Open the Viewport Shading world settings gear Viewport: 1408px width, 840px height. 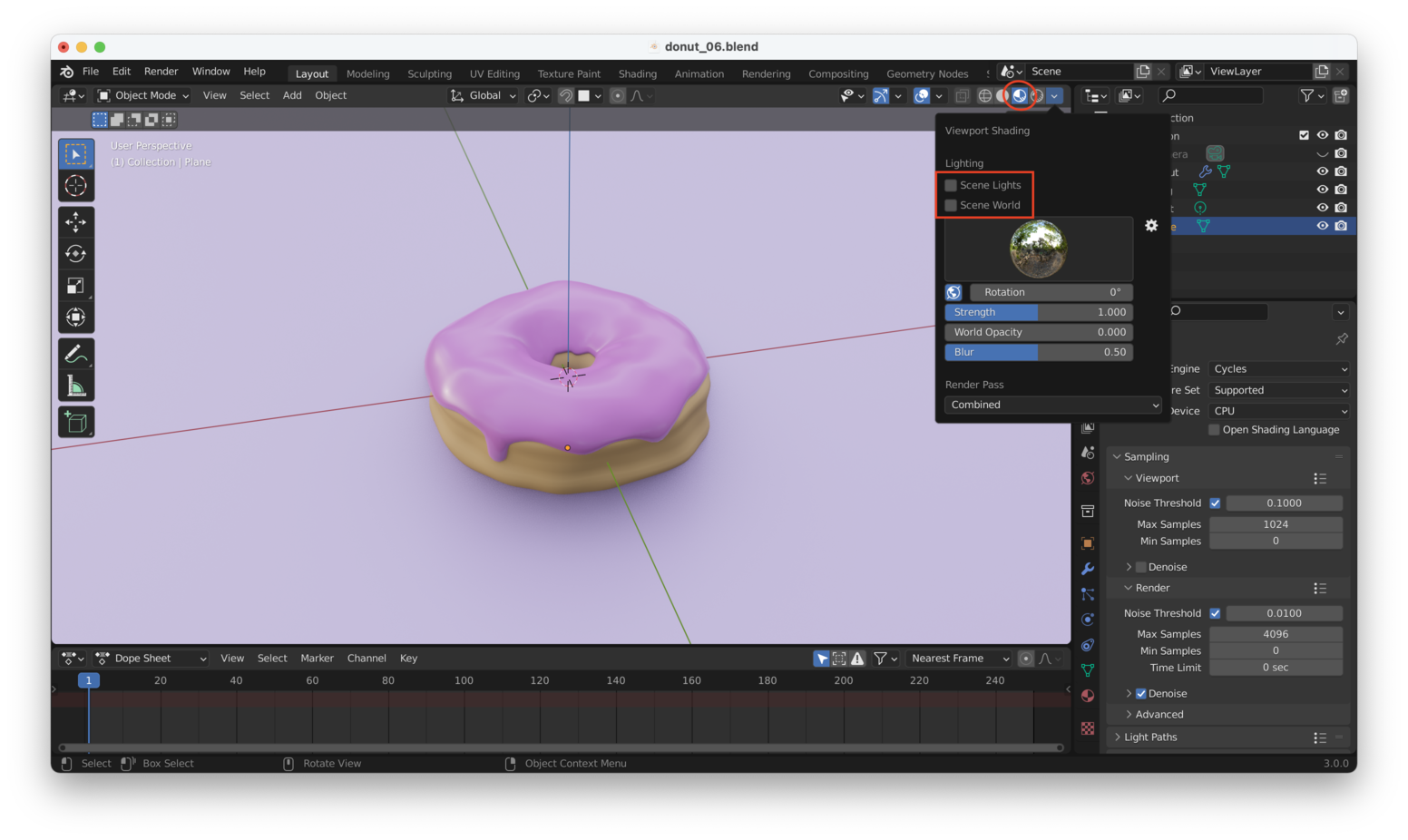coord(1151,225)
